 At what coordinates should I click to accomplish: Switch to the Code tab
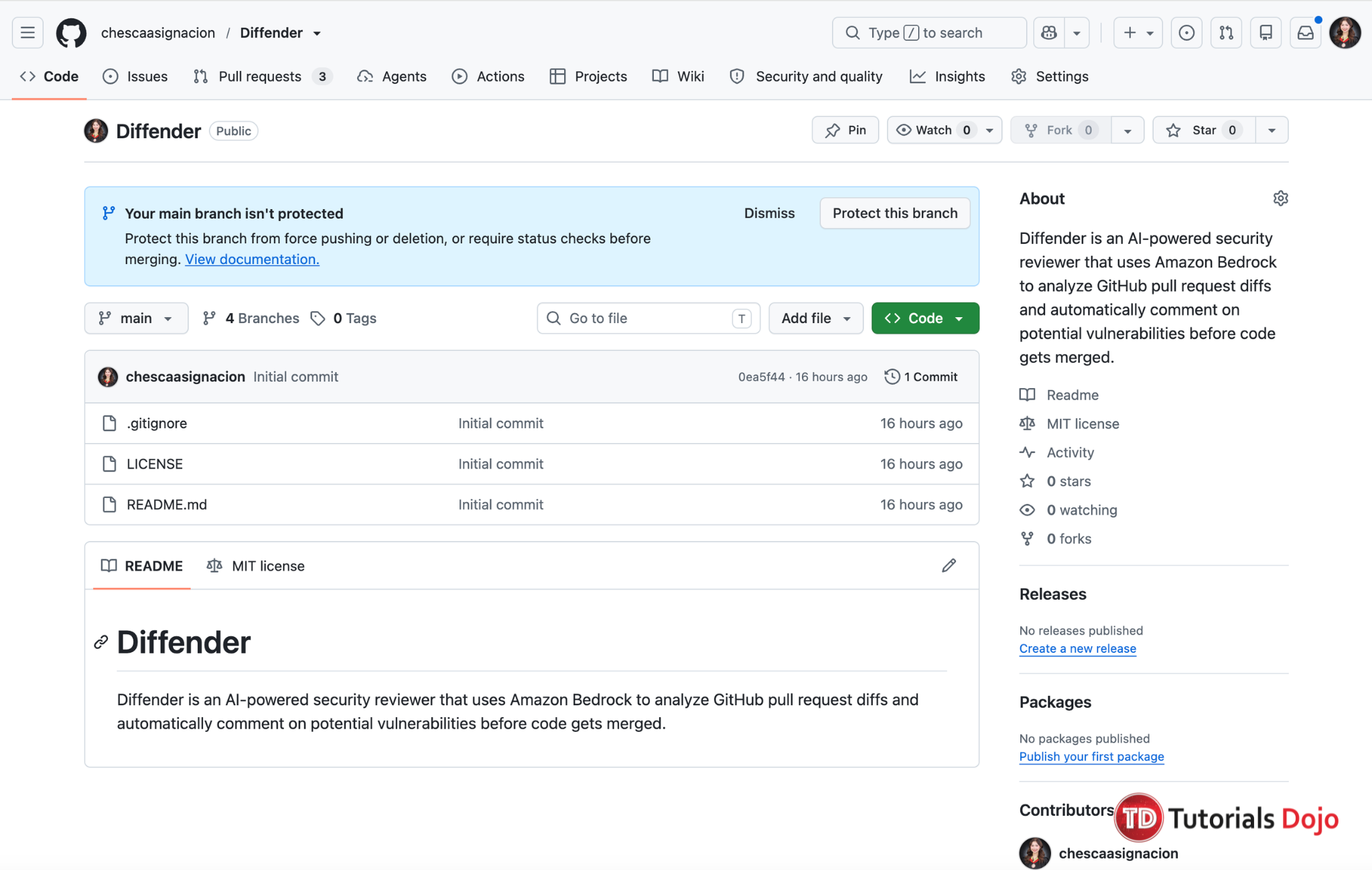[50, 76]
